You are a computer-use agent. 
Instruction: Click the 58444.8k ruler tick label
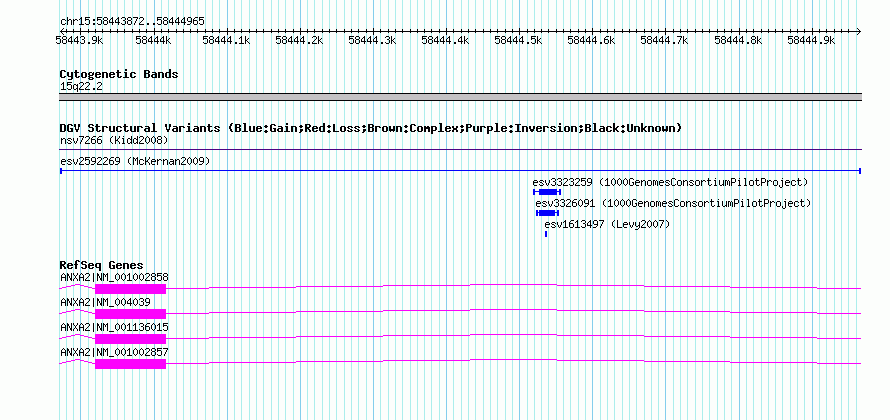point(738,40)
